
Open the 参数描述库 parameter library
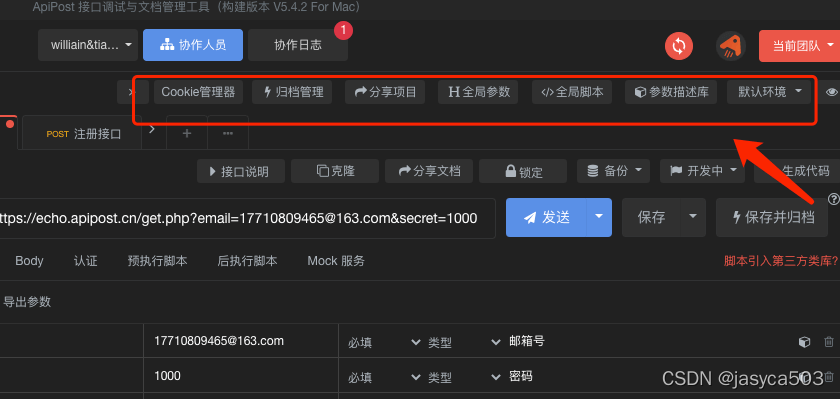(671, 92)
